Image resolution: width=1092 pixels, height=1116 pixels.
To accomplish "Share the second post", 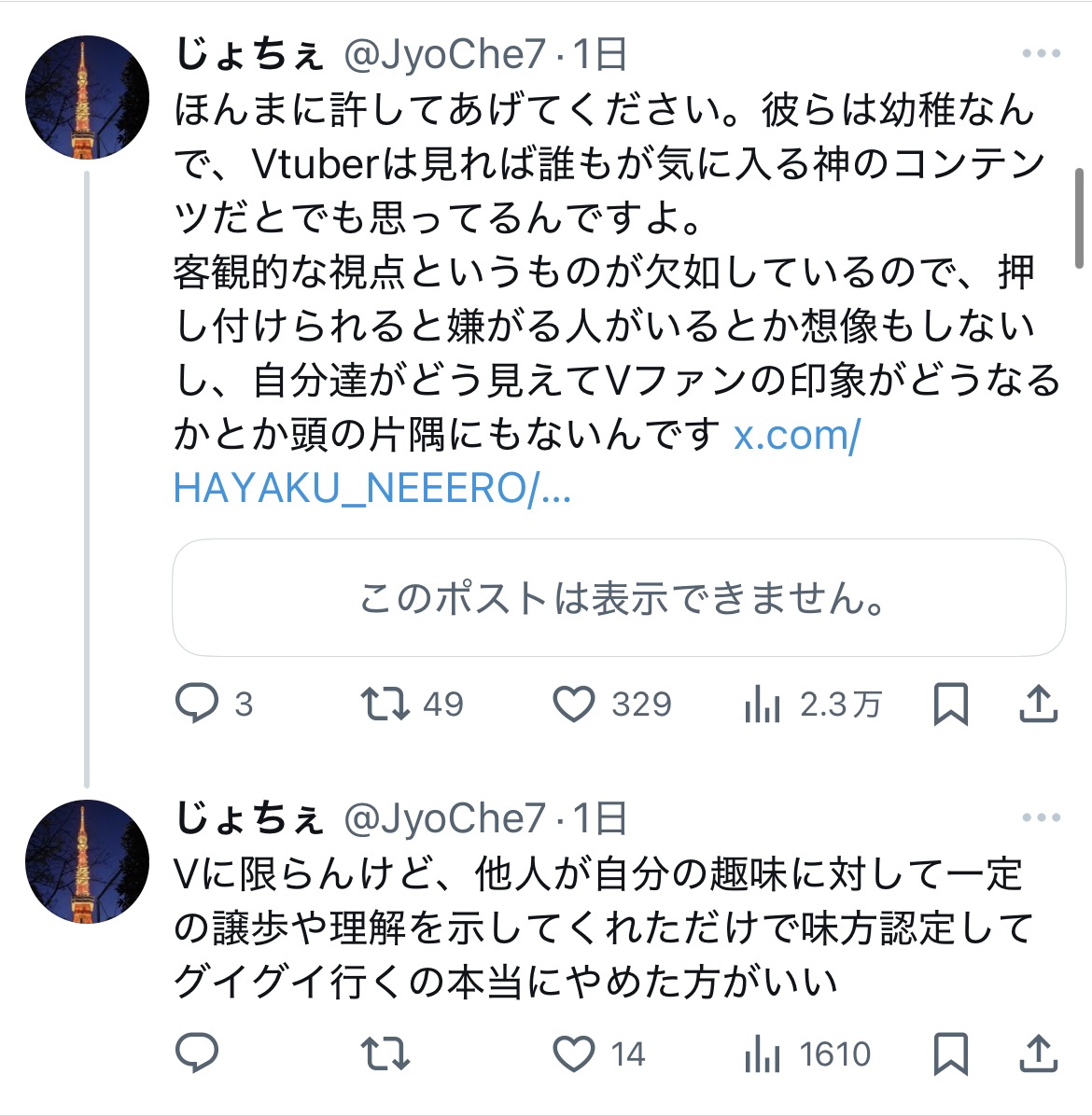I will tap(1038, 1053).
